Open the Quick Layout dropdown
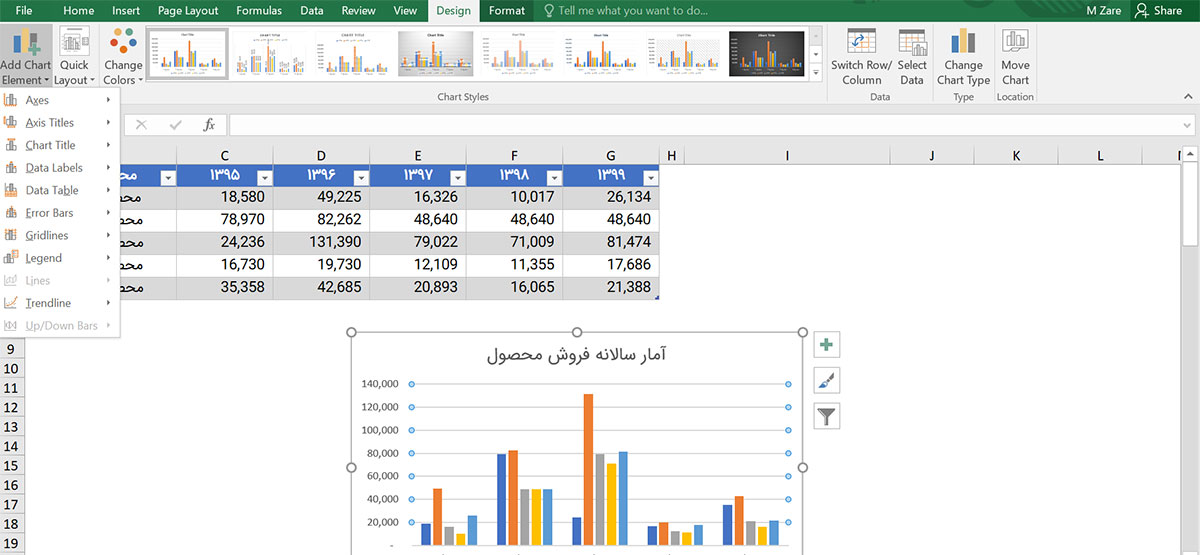 pyautogui.click(x=74, y=58)
